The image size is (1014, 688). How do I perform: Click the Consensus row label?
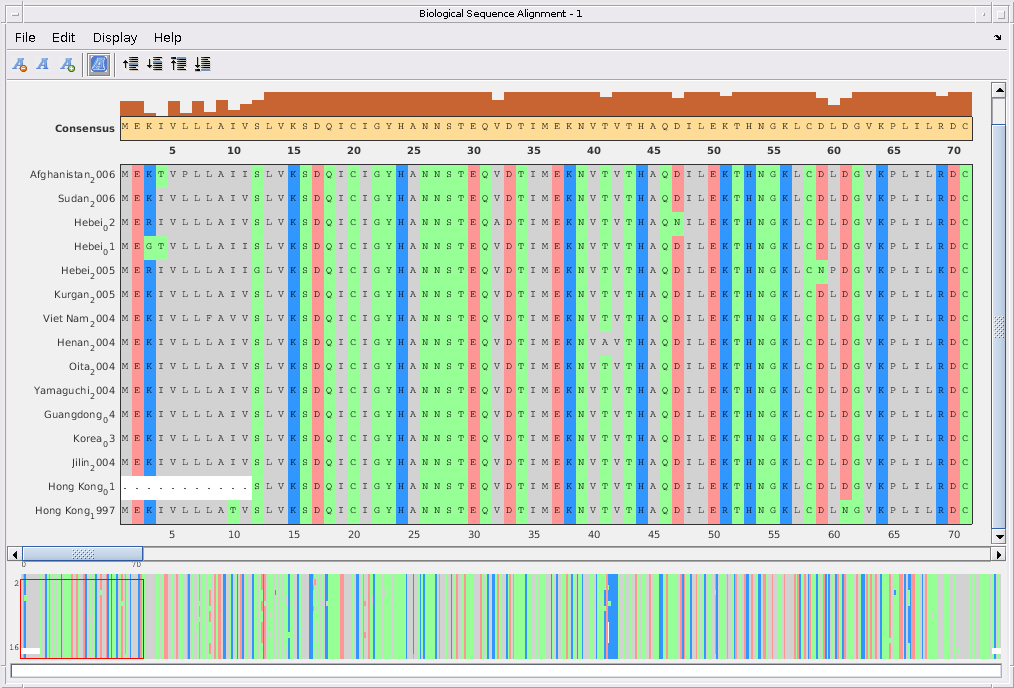85,128
